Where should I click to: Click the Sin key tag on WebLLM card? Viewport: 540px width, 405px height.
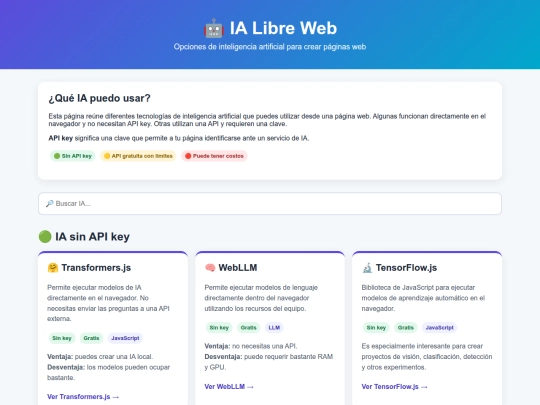pos(219,328)
